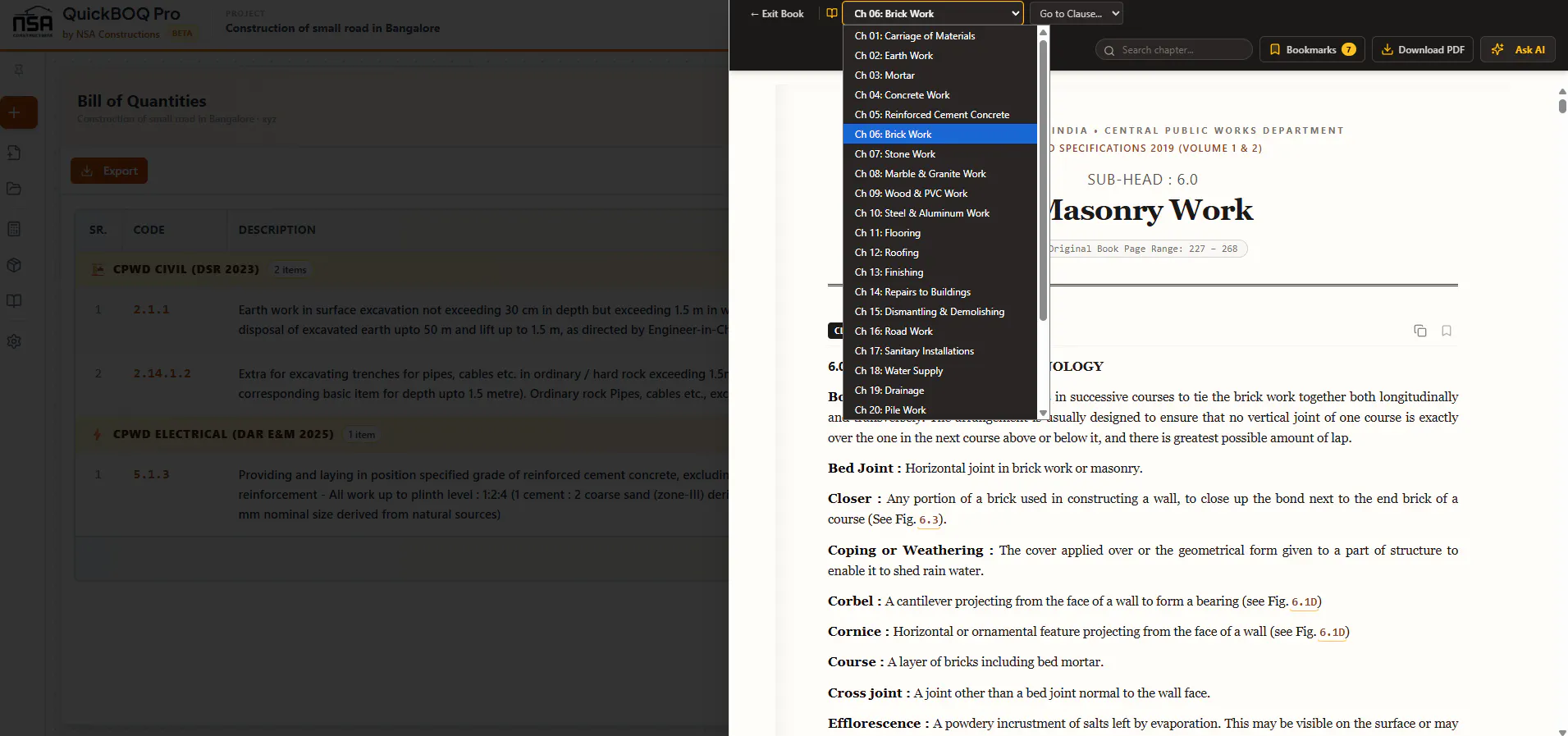1568x736 pixels.
Task: Click the chapter list scrollbar down arrow
Action: (1043, 414)
